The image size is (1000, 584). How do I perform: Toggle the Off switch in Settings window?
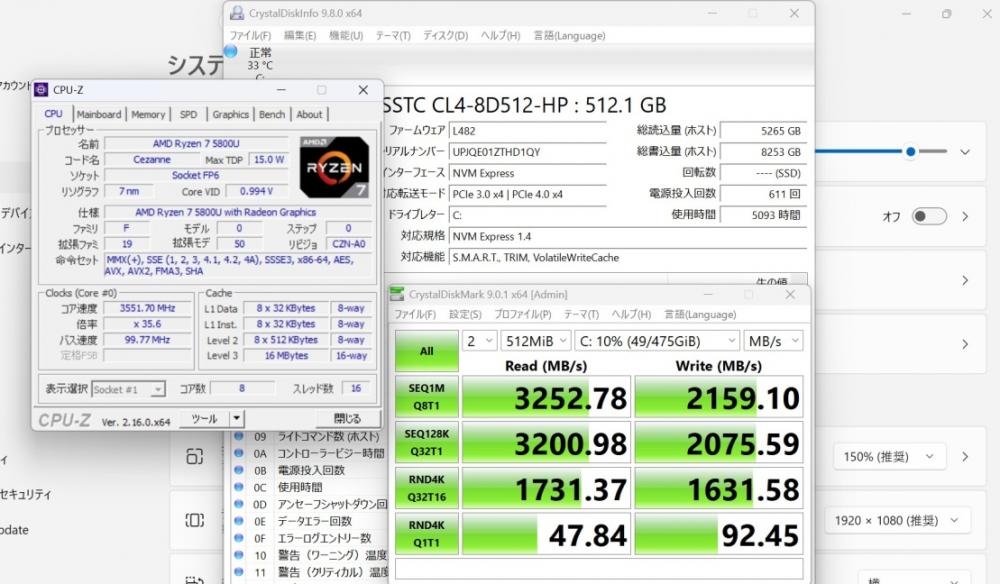click(x=929, y=216)
